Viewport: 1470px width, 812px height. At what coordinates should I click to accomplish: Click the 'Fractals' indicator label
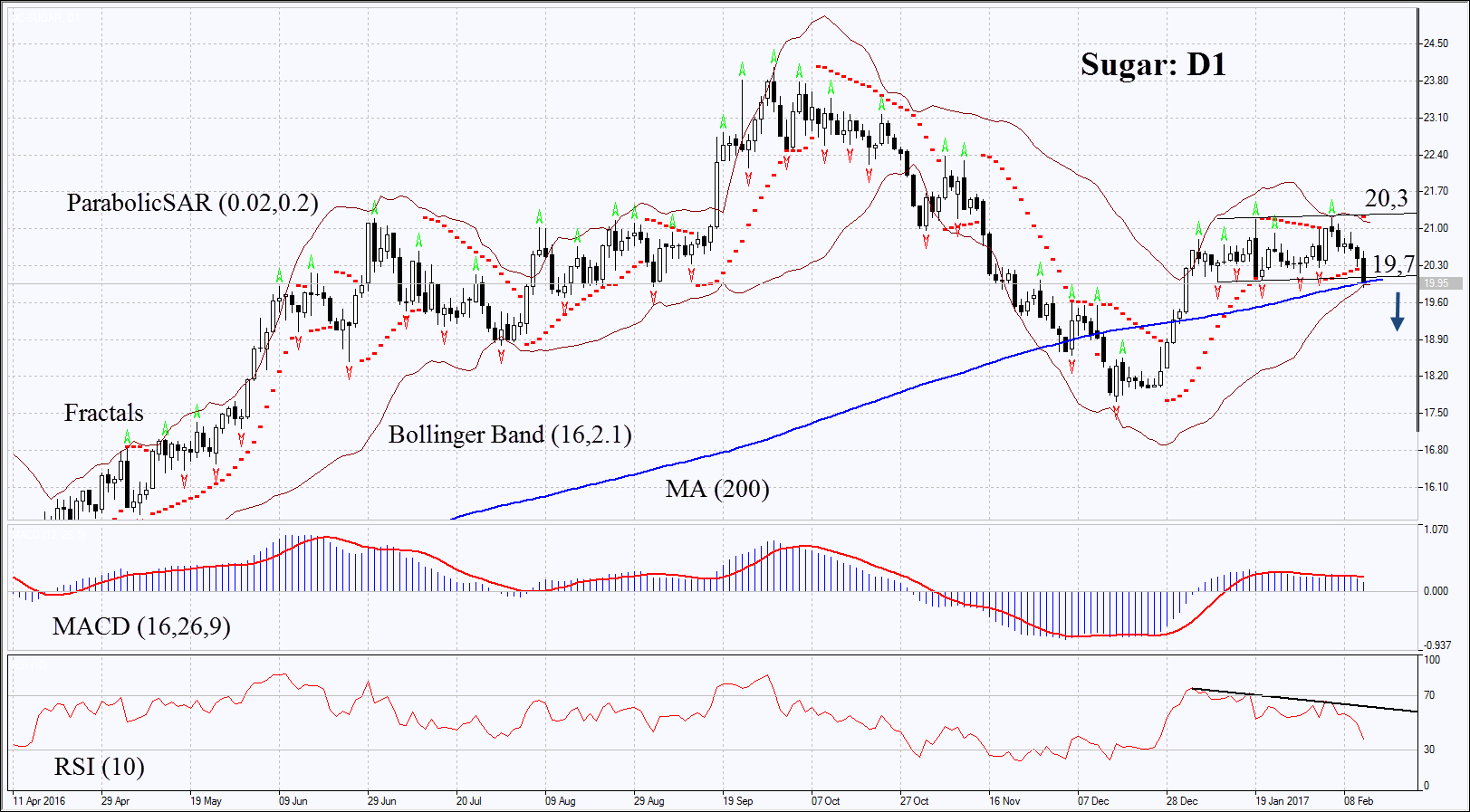[x=104, y=413]
